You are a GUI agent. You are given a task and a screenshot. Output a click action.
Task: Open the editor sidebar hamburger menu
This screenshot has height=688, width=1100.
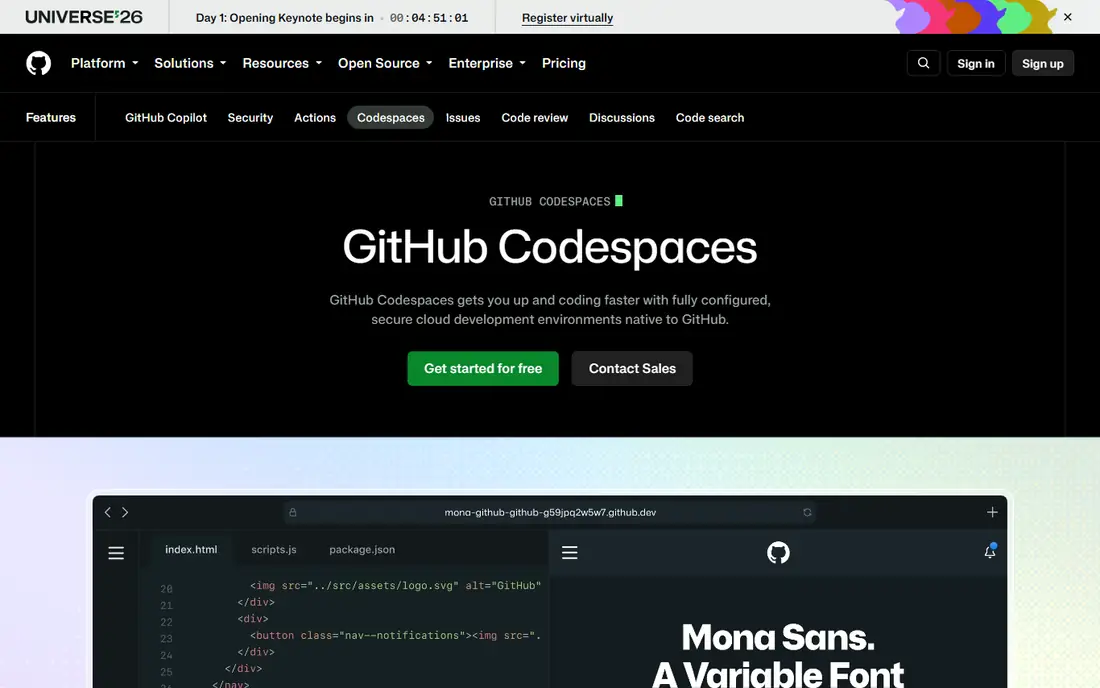116,553
